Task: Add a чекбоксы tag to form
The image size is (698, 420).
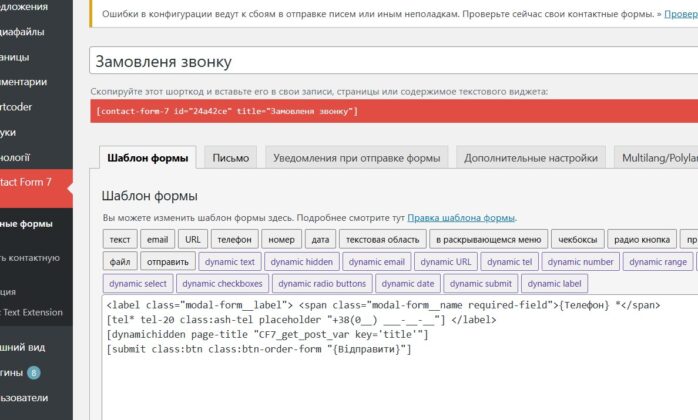Action: (577, 240)
